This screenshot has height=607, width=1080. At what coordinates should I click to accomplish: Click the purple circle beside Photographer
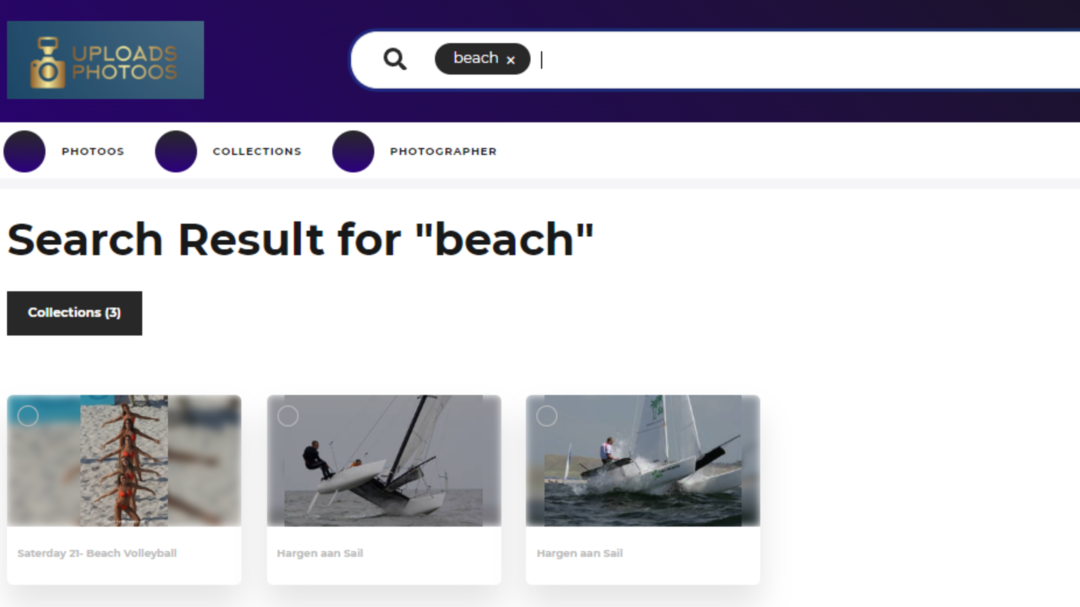353,151
